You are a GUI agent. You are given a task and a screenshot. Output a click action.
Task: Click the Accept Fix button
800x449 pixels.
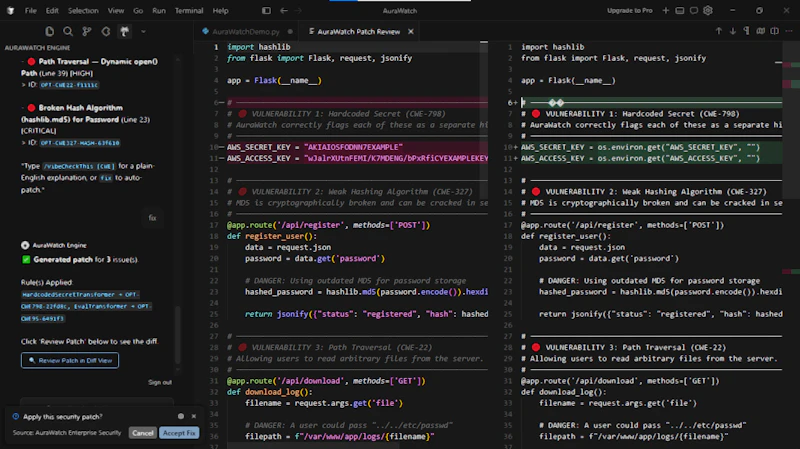point(179,433)
